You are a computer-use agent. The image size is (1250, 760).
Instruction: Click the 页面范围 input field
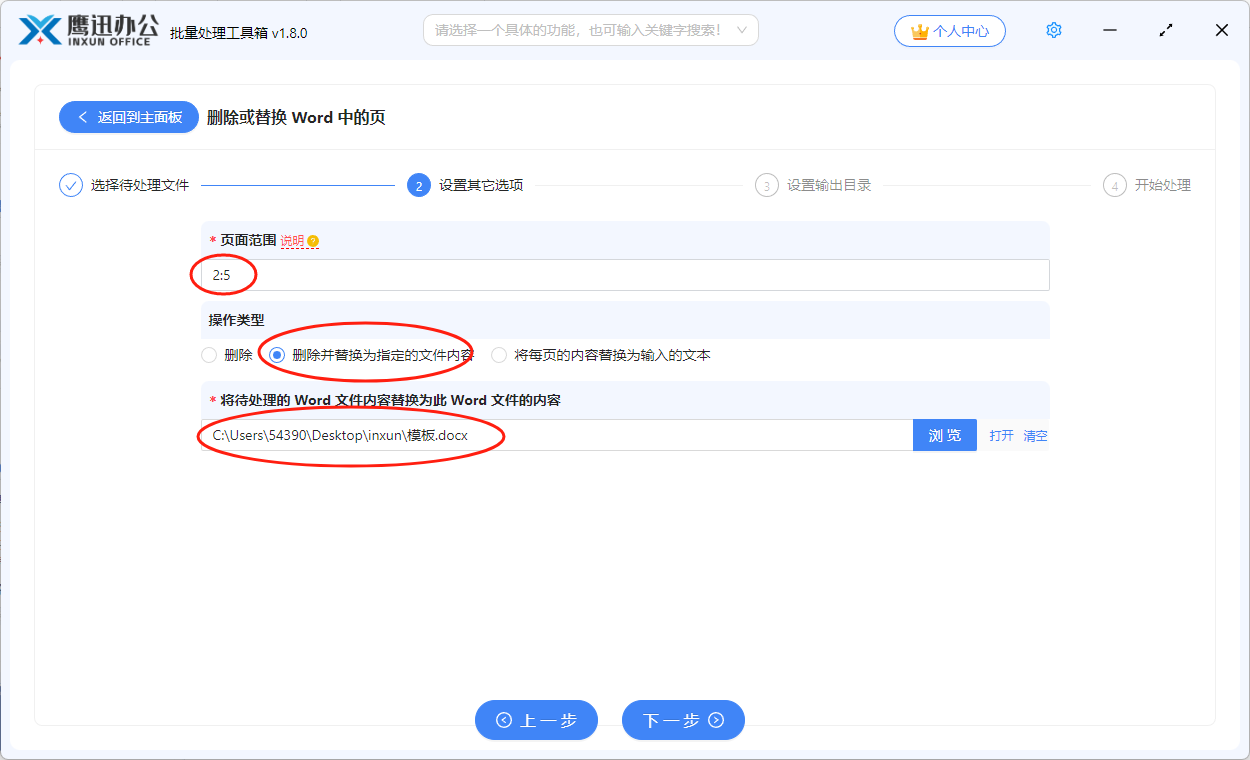click(x=625, y=275)
